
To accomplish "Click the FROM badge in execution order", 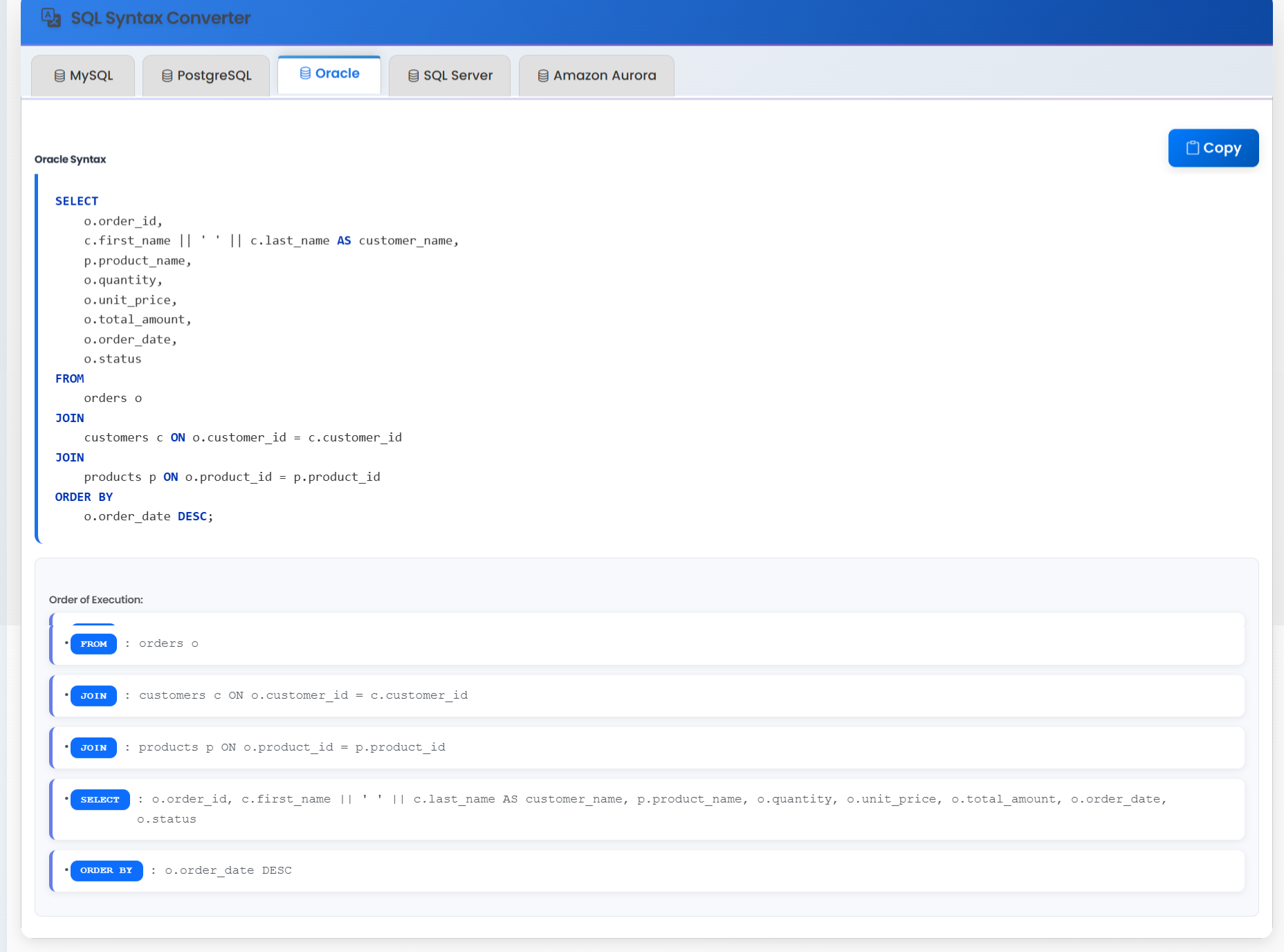I will coord(94,644).
